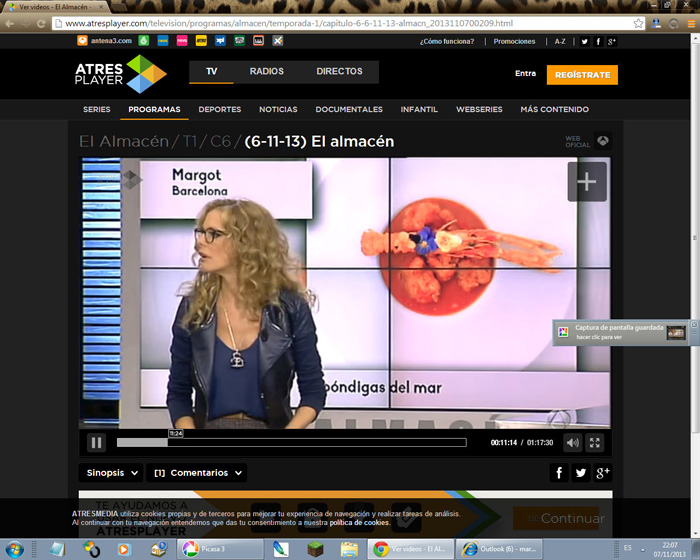Screen dimensions: 700x560
Task: Open the Windows Start menu
Action: coord(14,549)
